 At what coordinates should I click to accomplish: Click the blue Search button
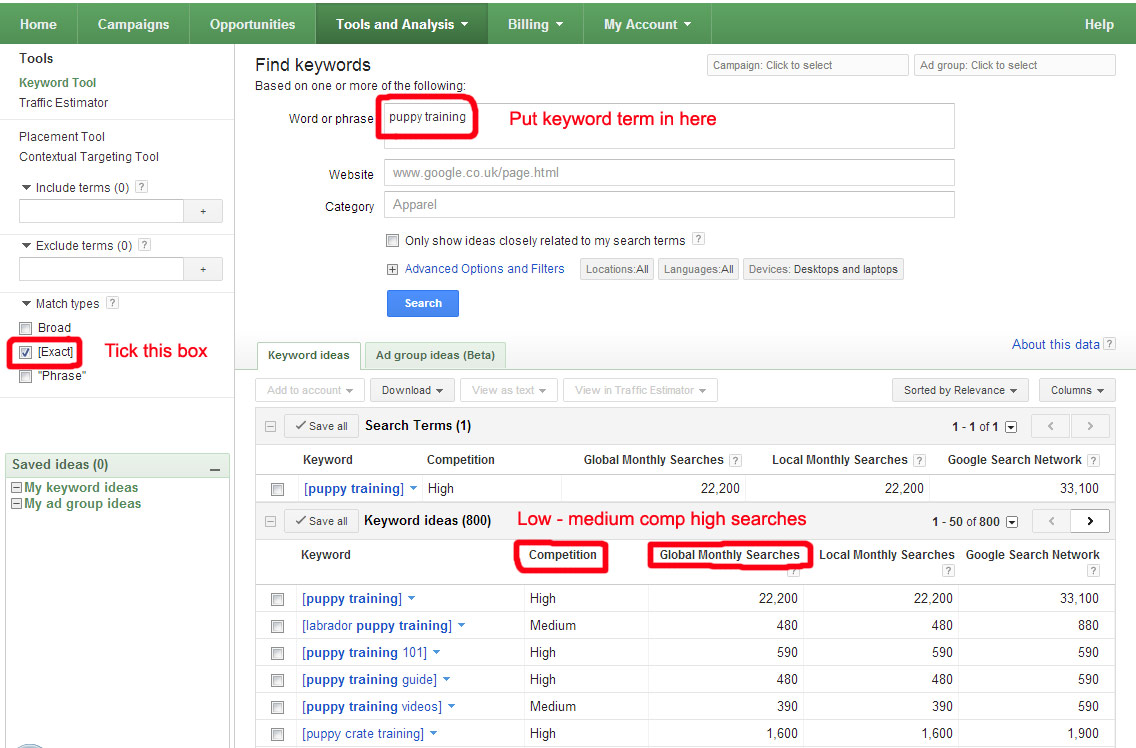423,303
